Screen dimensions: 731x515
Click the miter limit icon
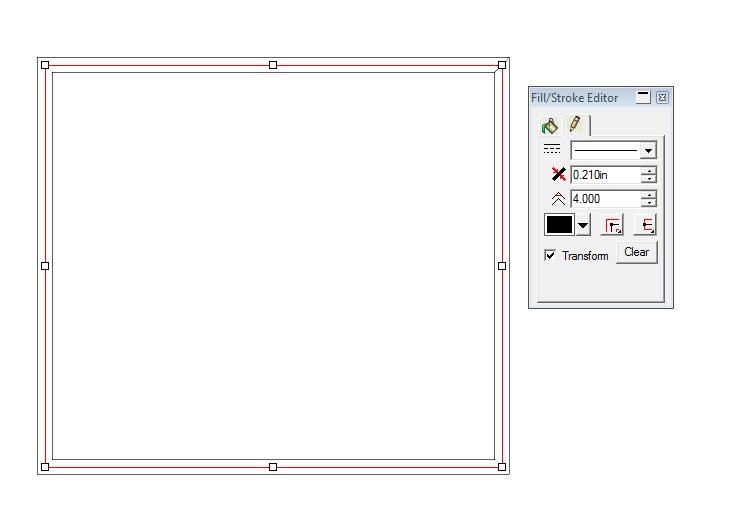coord(558,199)
